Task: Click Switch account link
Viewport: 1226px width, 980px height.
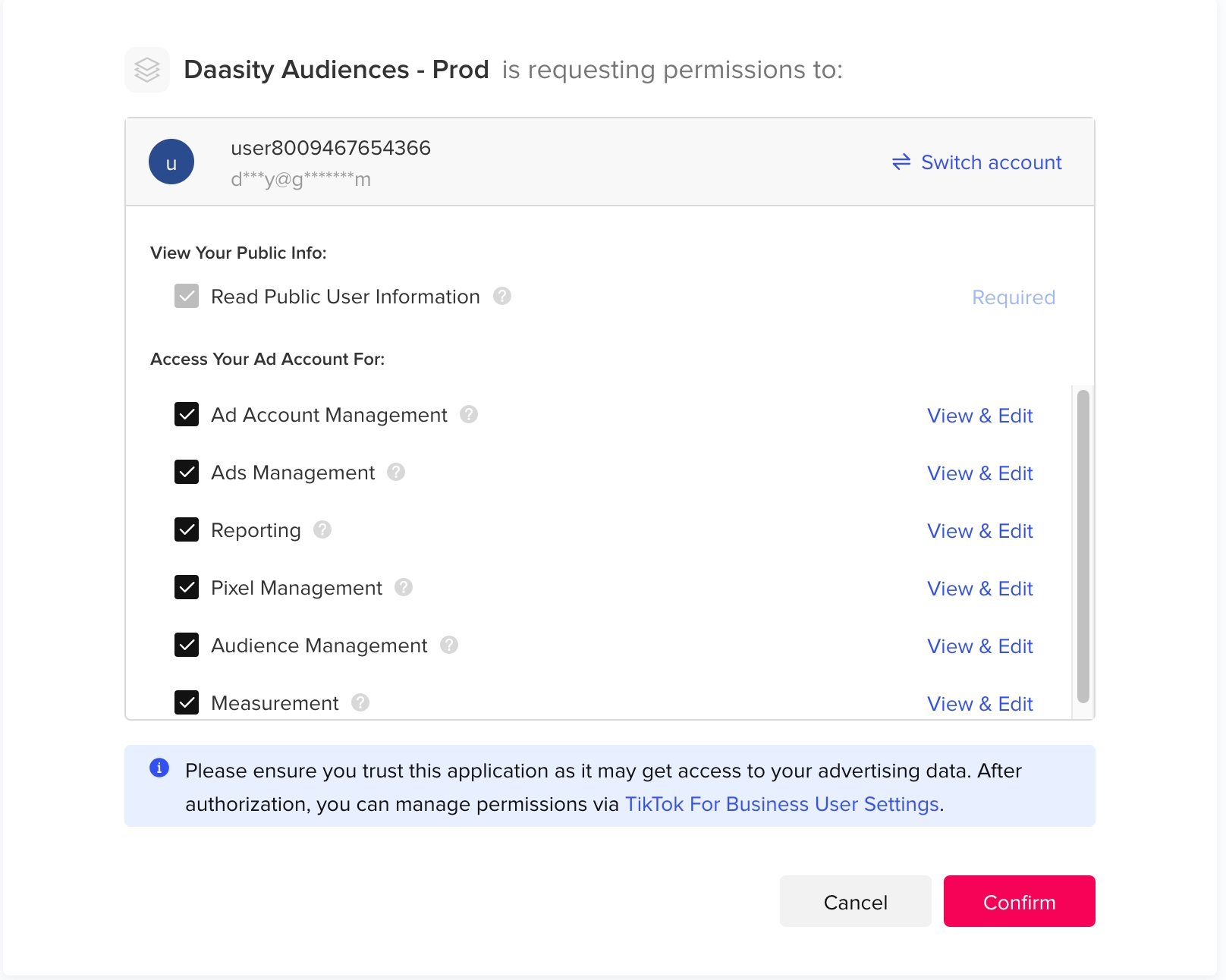Action: click(x=977, y=162)
